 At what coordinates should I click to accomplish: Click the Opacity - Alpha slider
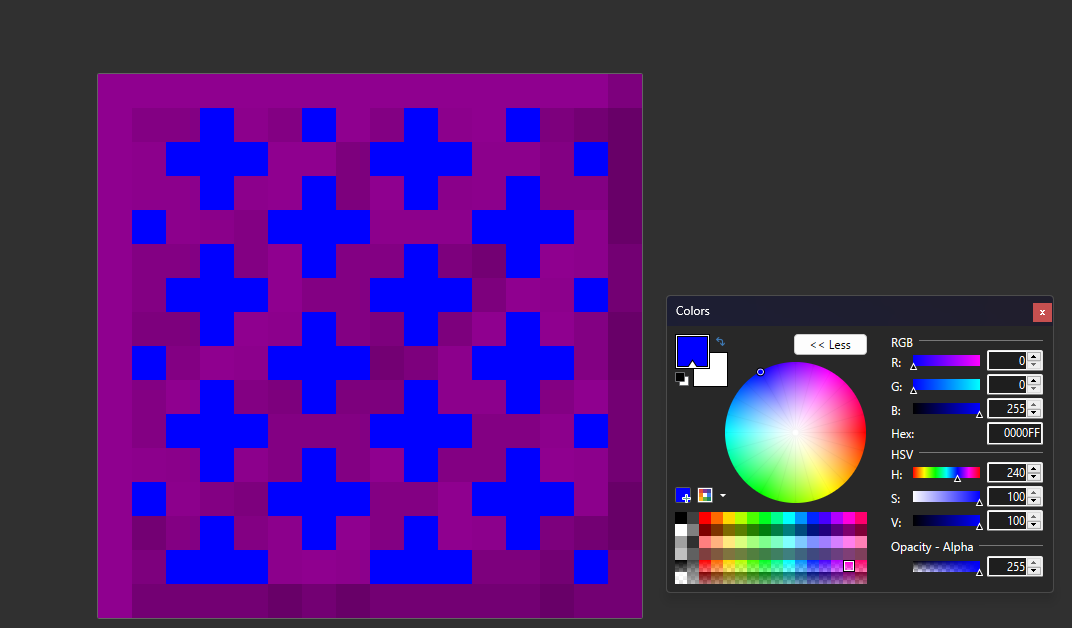[946, 567]
